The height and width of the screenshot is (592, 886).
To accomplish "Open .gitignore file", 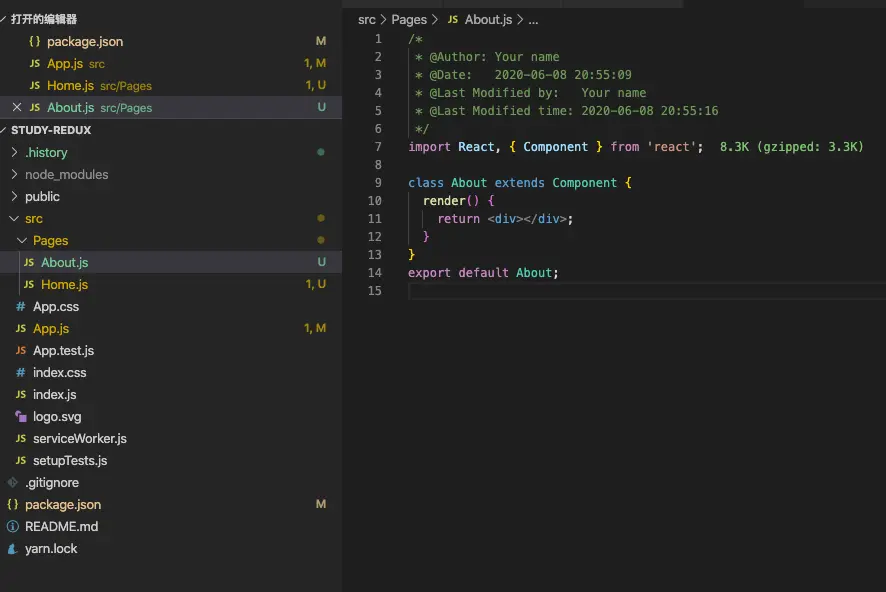I will [x=171, y=482].
